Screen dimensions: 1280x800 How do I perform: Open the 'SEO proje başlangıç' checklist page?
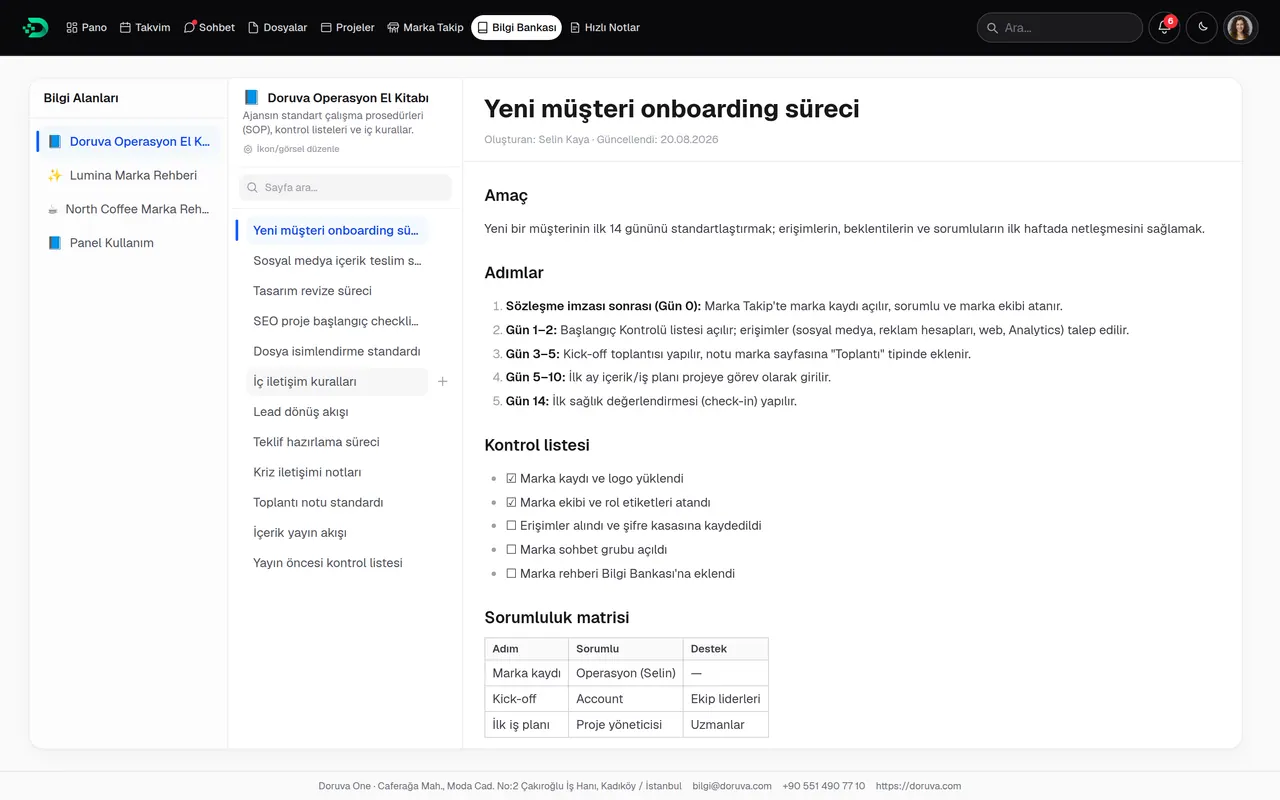[x=337, y=321]
